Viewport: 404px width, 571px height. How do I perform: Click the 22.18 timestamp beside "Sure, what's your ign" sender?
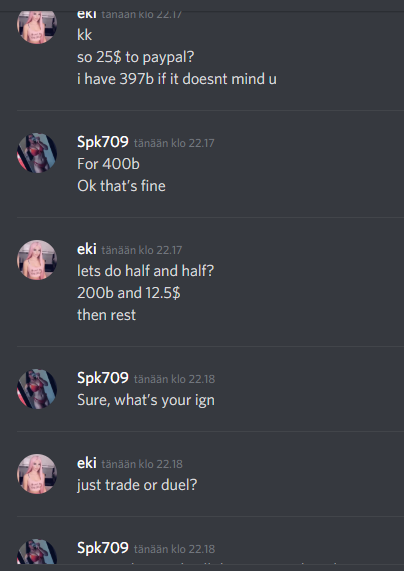174,379
